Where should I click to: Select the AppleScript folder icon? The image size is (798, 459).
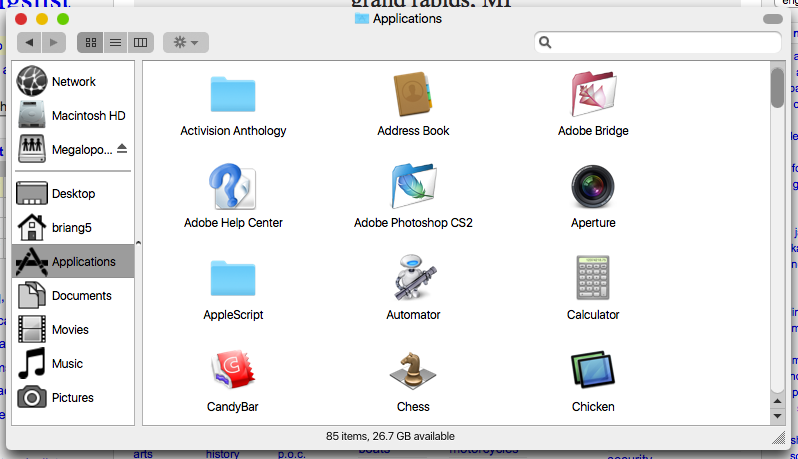(233, 278)
